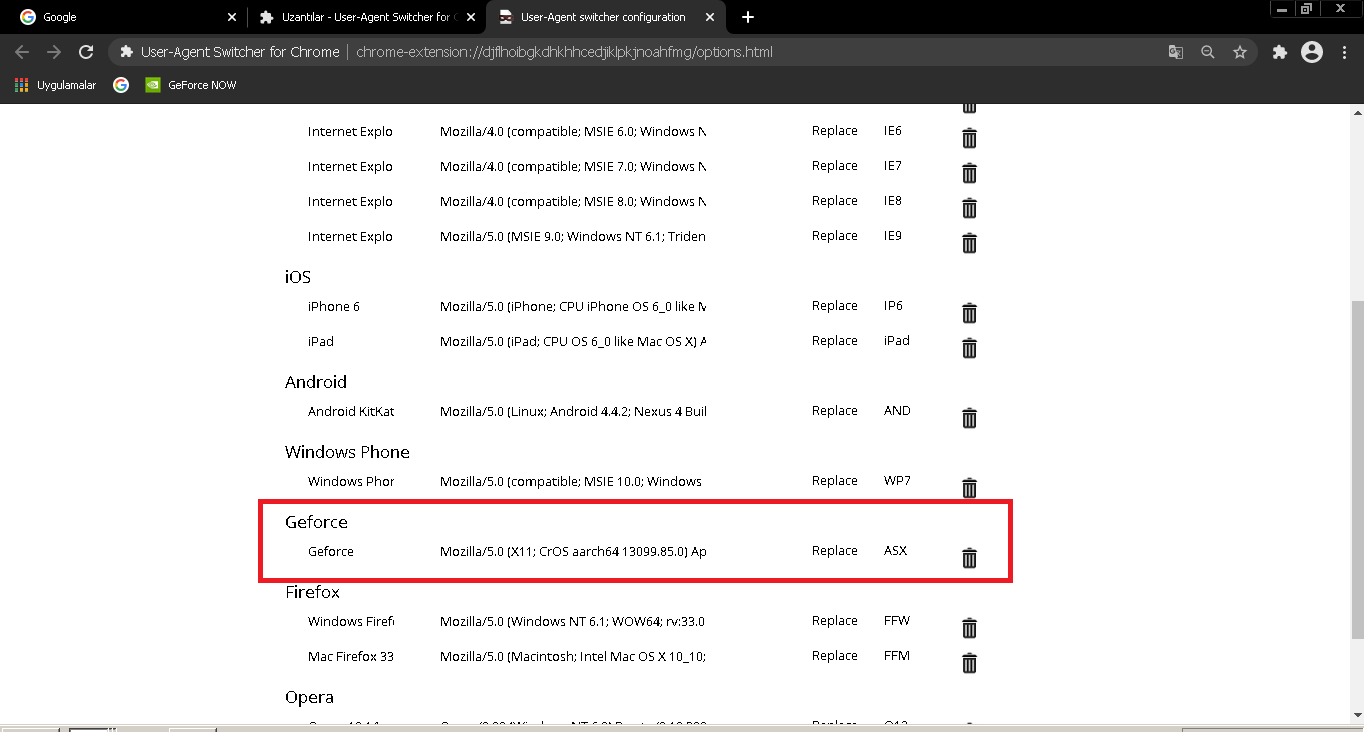
Task: Open the Extensions puzzle-piece menu
Action: [x=1279, y=52]
